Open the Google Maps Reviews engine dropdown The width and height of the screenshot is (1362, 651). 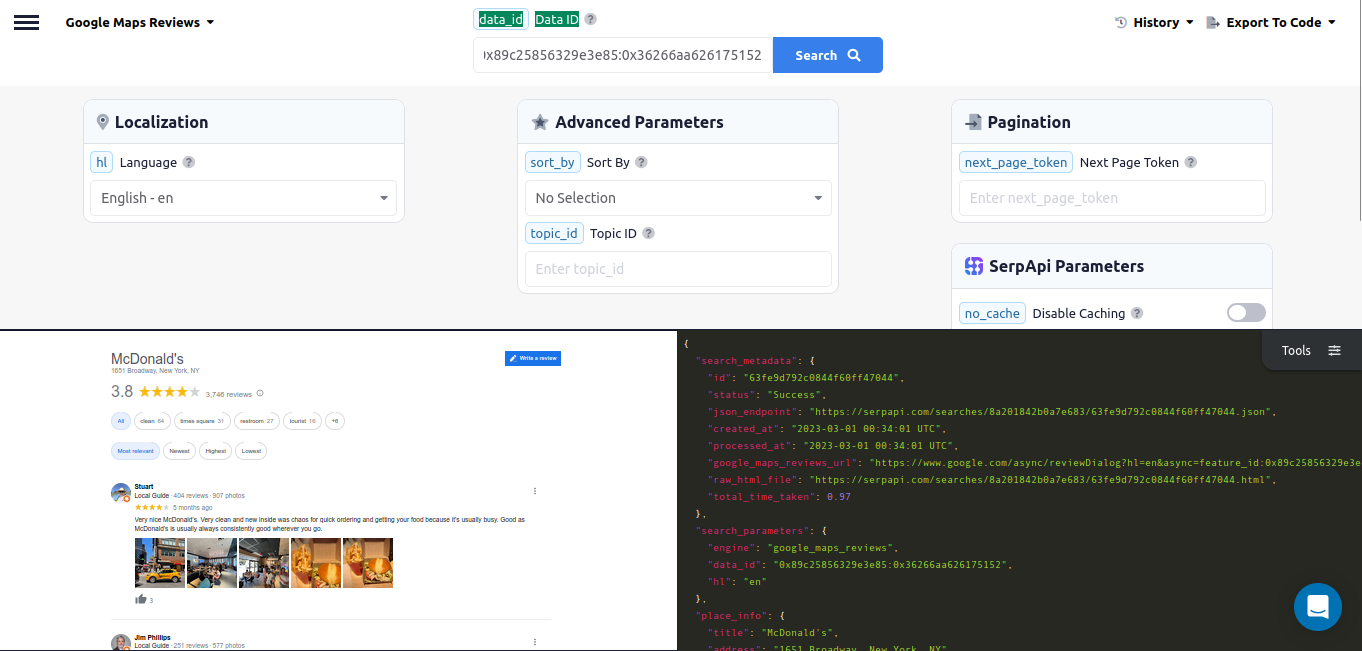tap(140, 22)
